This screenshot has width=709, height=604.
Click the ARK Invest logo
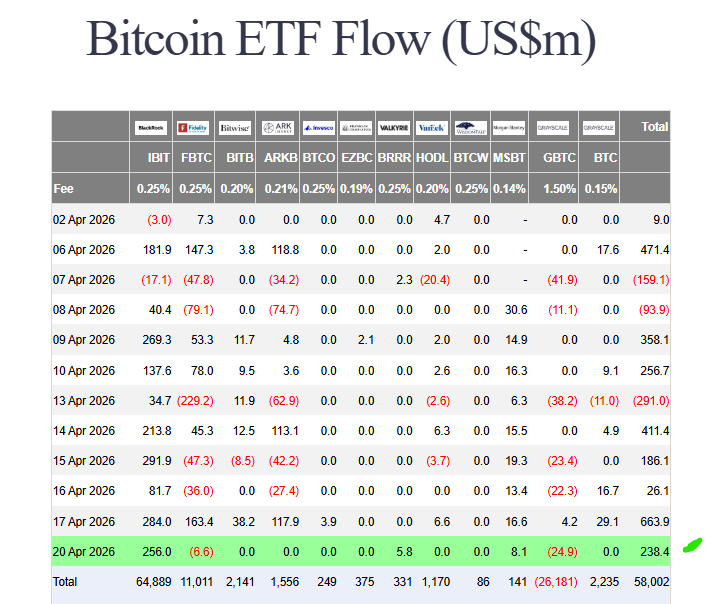[278, 128]
